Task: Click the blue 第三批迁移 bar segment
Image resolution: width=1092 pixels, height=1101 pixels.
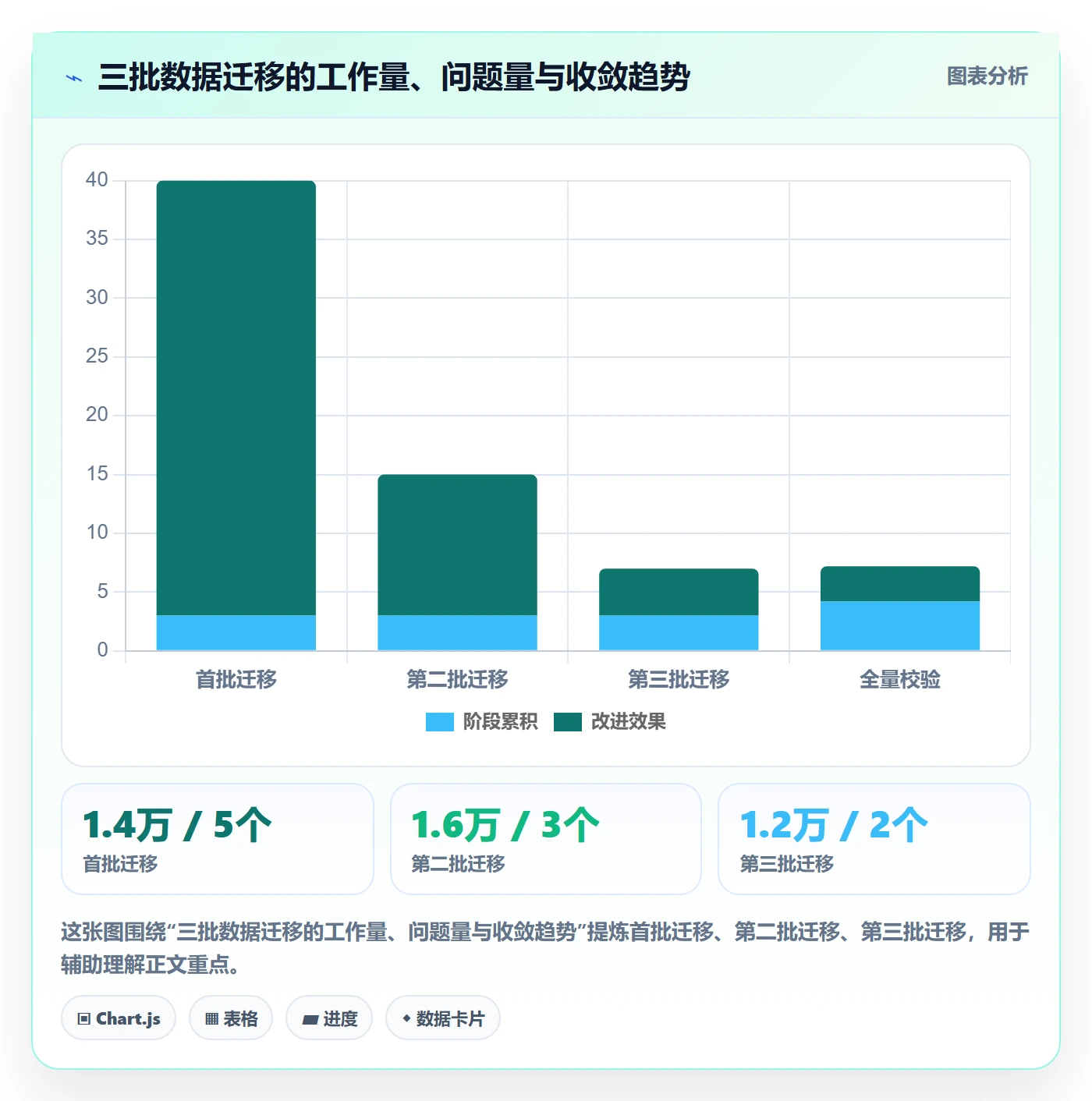Action: tap(679, 632)
